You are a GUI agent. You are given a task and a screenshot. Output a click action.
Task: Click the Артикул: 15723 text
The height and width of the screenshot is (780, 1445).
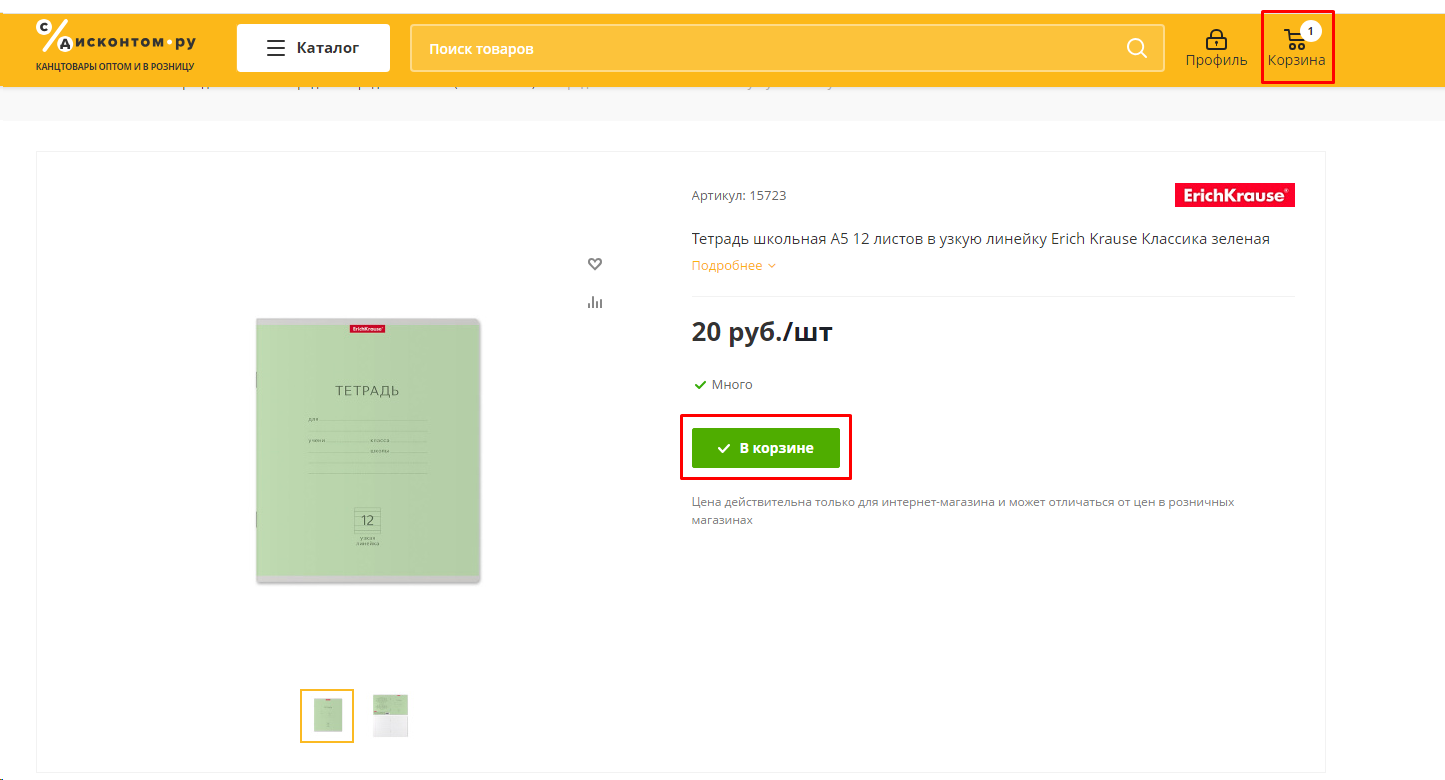tap(739, 196)
